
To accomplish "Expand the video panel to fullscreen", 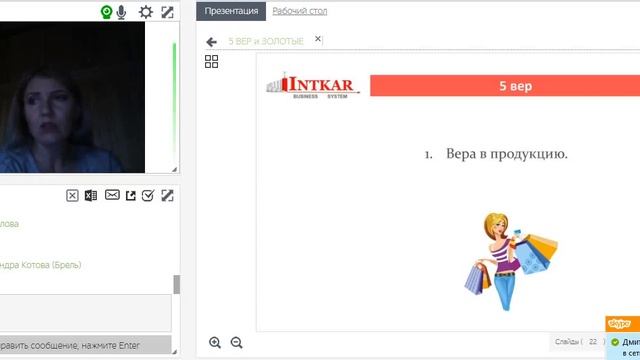I will [x=167, y=12].
